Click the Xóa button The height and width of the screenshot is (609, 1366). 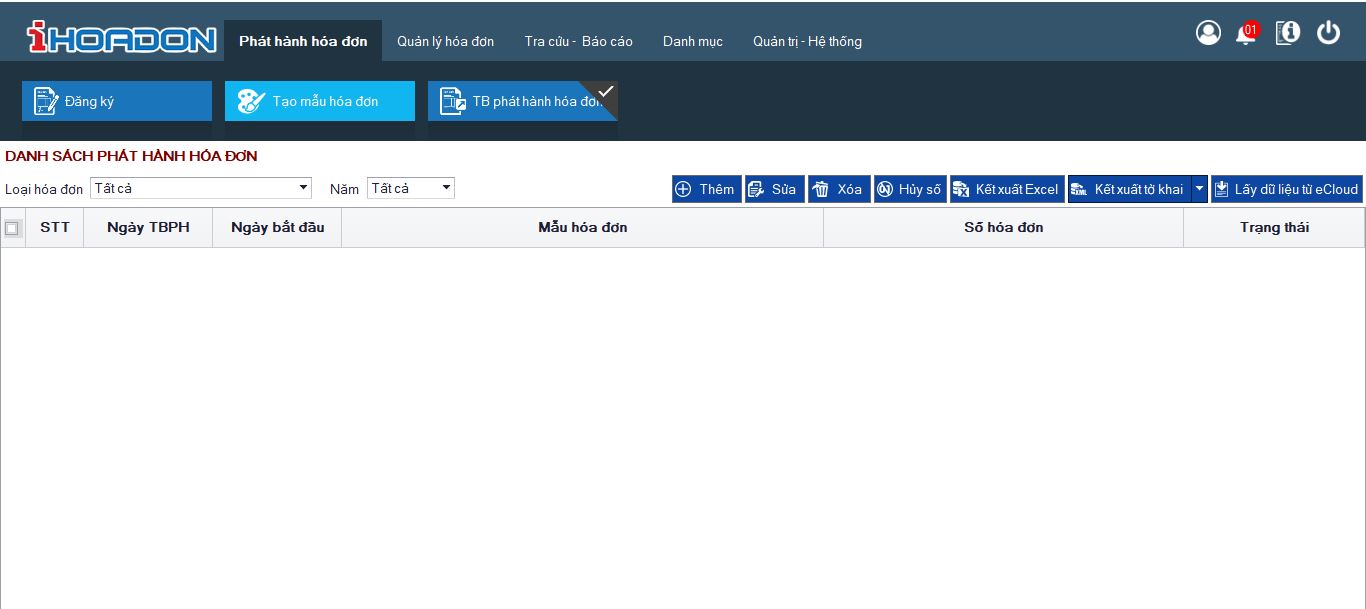pos(838,189)
